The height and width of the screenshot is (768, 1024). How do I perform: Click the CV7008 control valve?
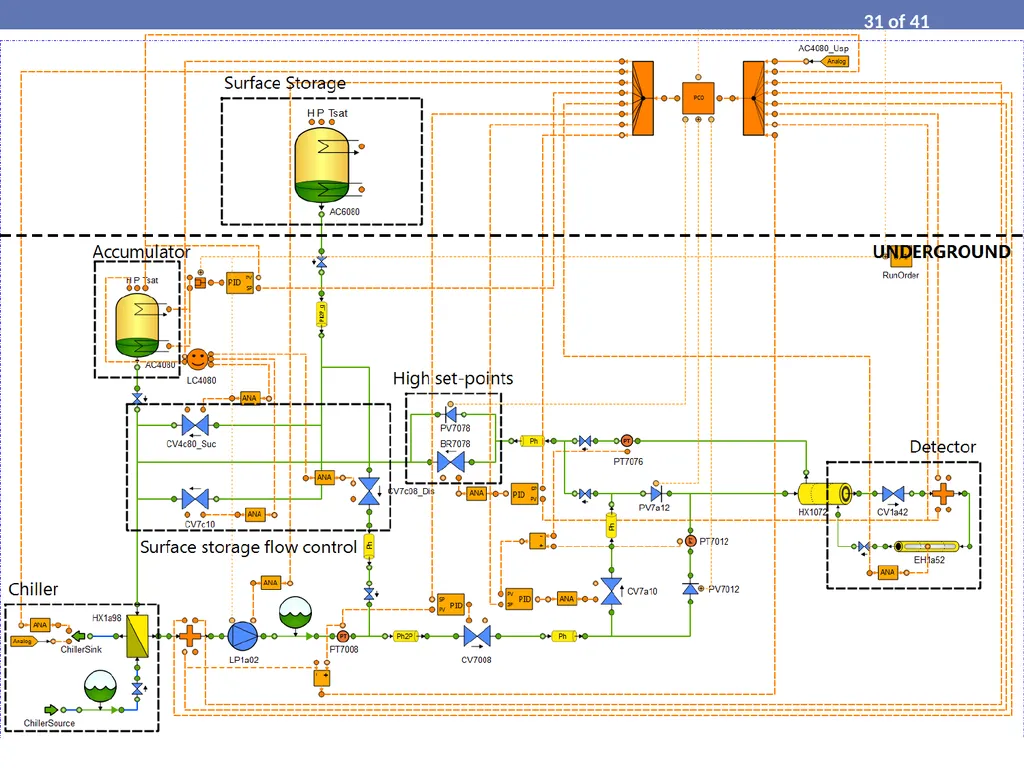pos(477,636)
